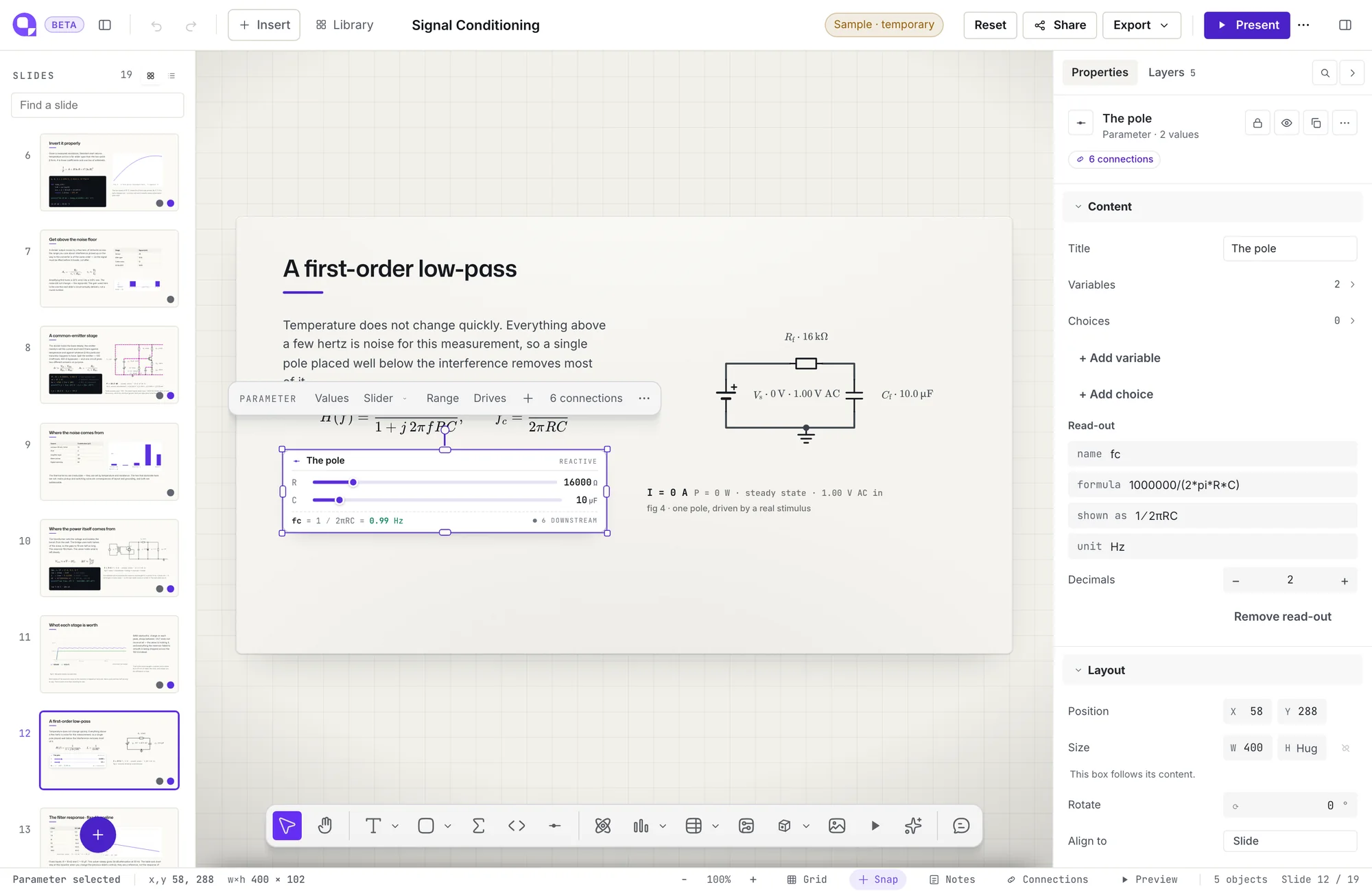This screenshot has height=891, width=1372.
Task: Redo the last undone action
Action: (191, 25)
